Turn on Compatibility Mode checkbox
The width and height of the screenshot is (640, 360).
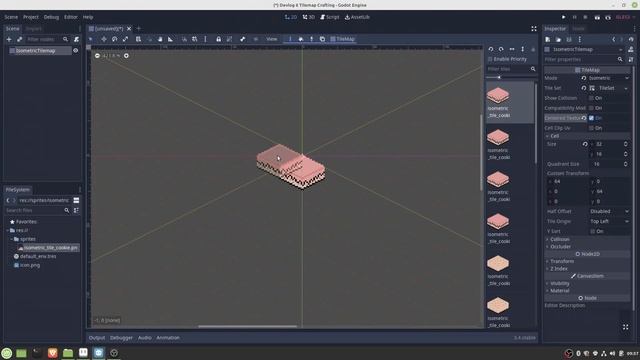click(x=591, y=108)
